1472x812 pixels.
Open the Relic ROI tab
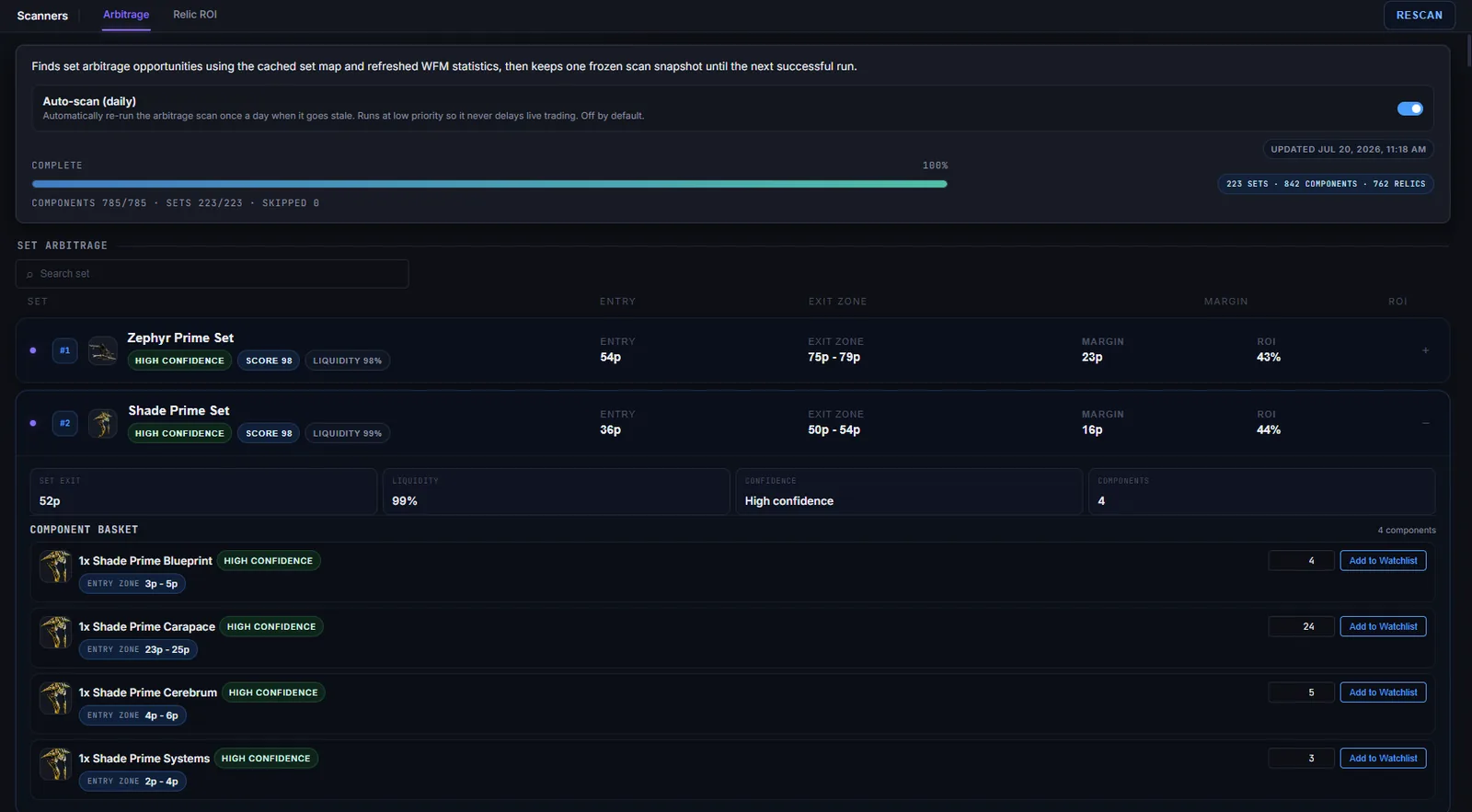point(195,15)
